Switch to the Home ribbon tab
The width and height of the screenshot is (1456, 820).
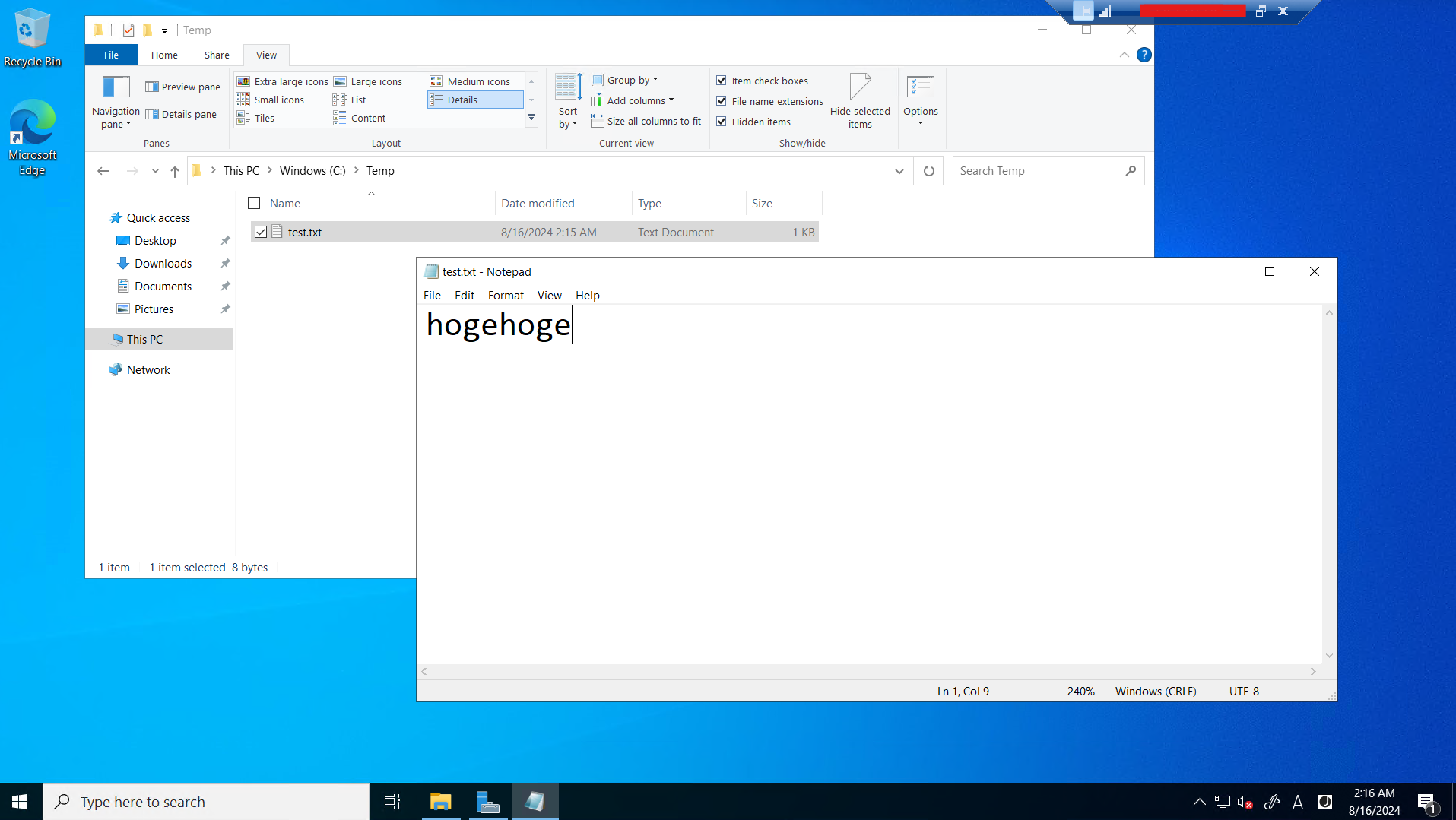click(x=164, y=55)
